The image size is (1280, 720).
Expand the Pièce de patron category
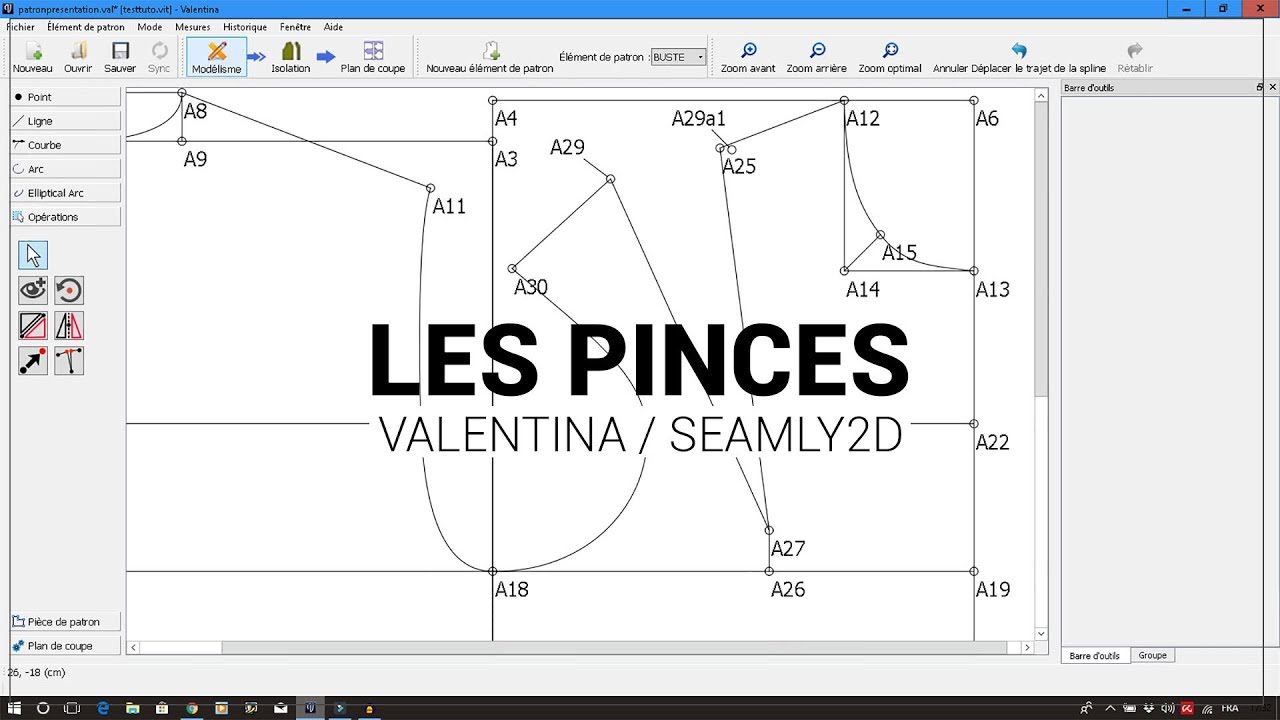coord(66,622)
